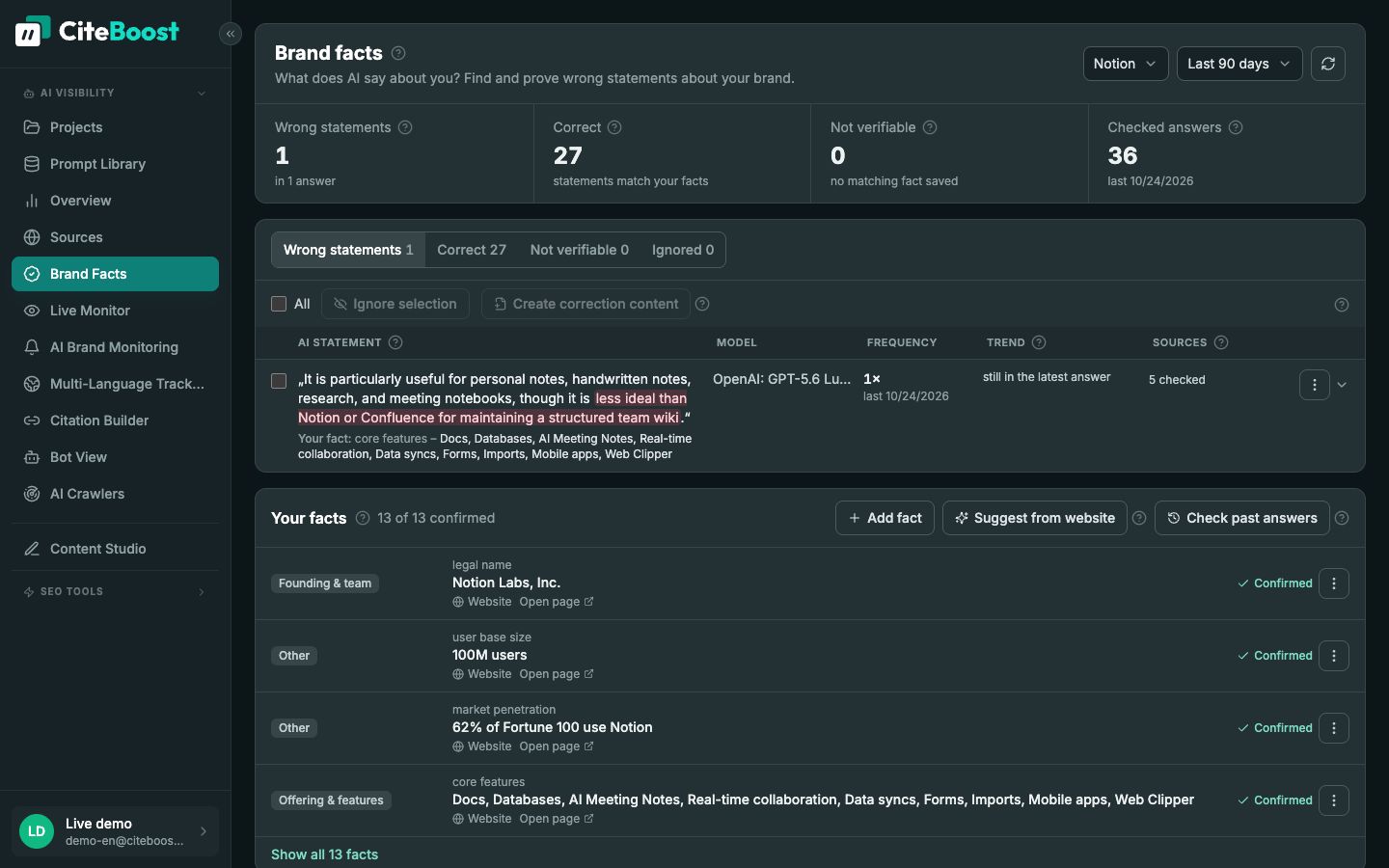Click the info icon next to Not verifiable
Image resolution: width=1389 pixels, height=868 pixels.
930,127
